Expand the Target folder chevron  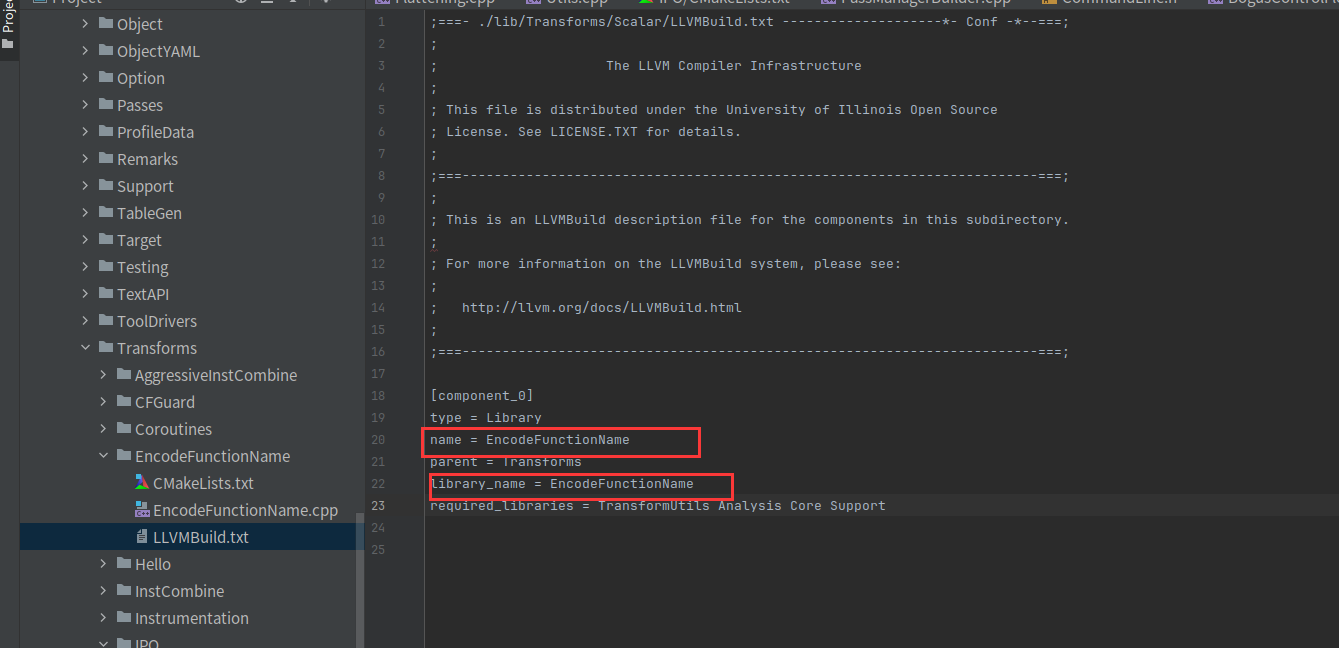(85, 240)
